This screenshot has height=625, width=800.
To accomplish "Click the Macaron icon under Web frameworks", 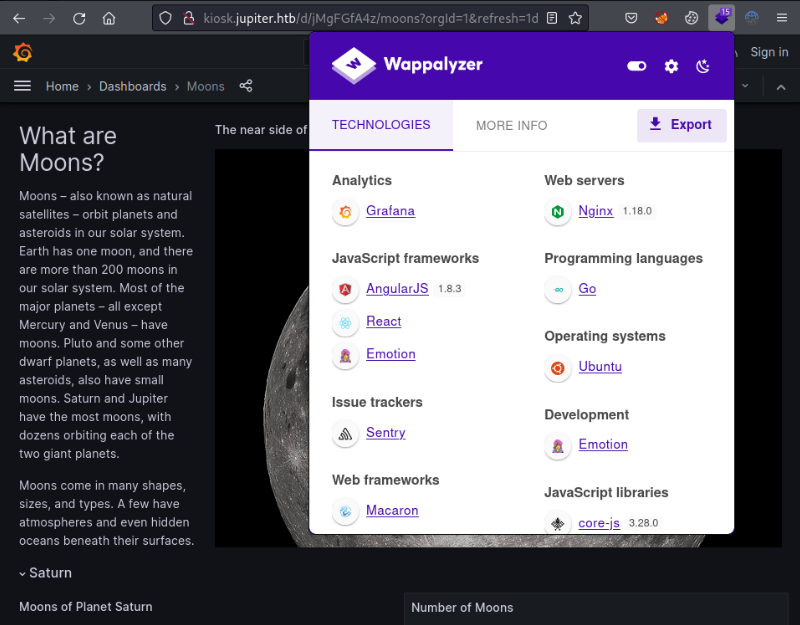I will pyautogui.click(x=345, y=511).
